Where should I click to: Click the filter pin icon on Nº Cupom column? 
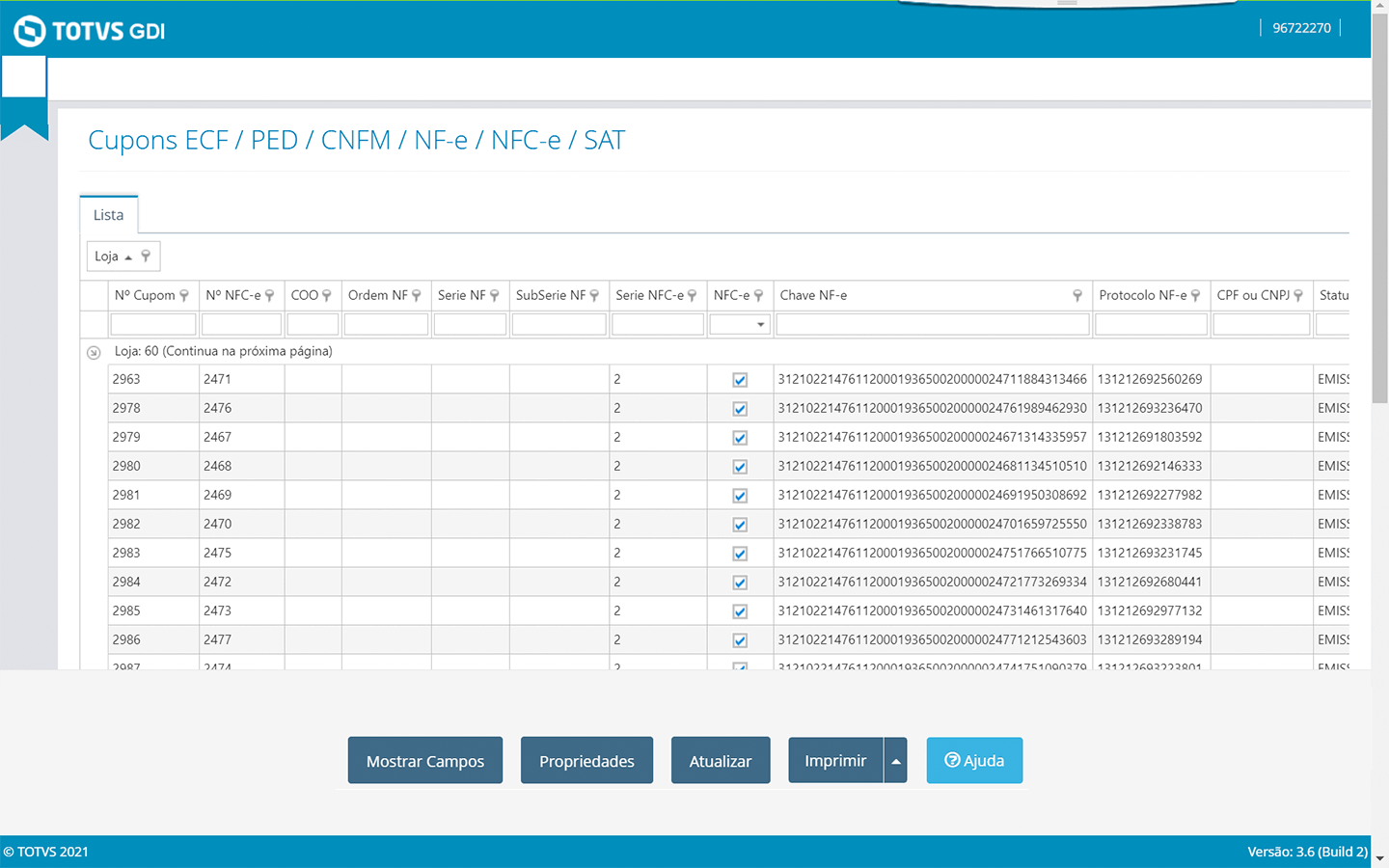pos(184,296)
